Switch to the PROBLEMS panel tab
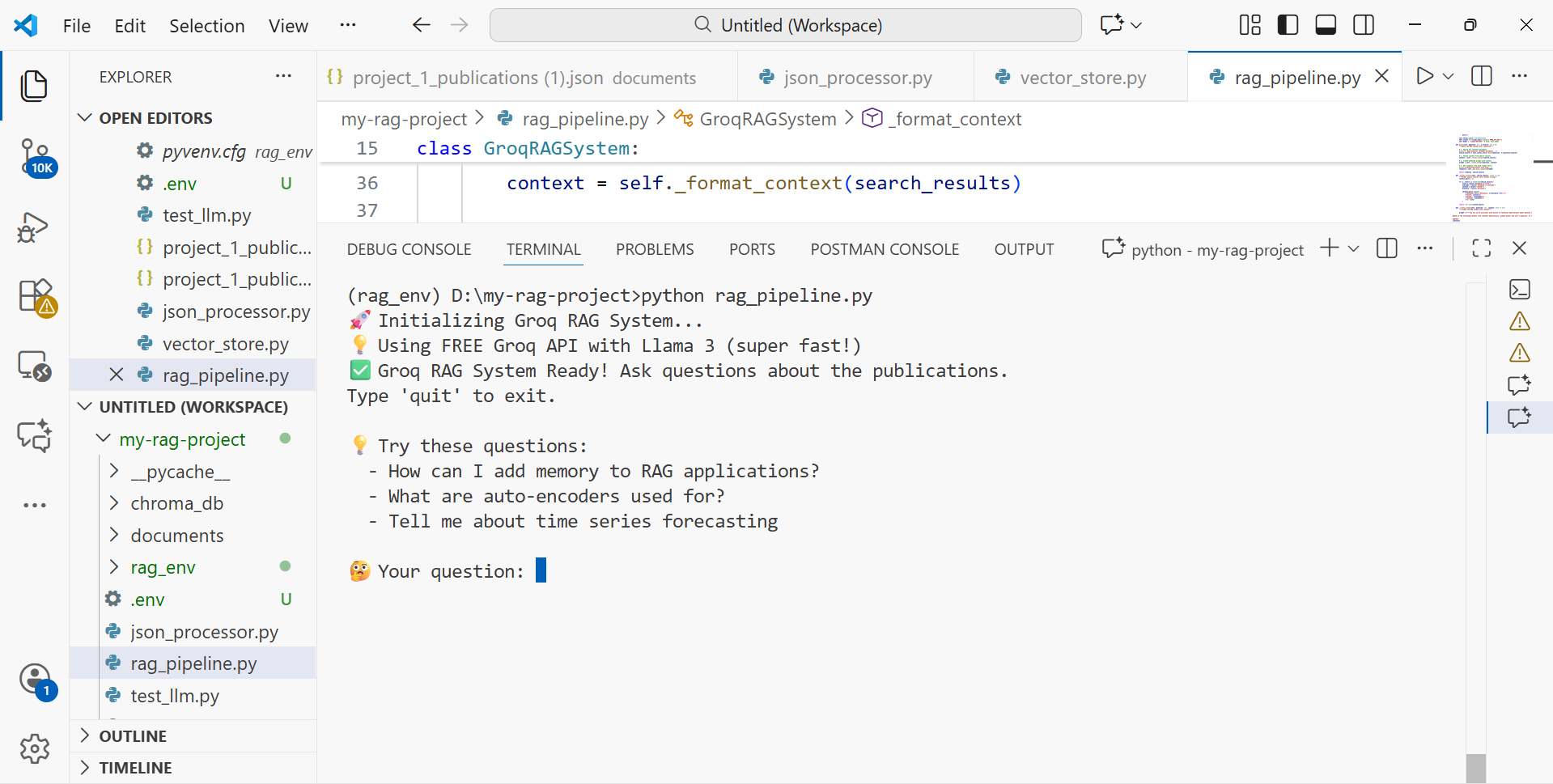This screenshot has width=1553, height=784. tap(655, 248)
